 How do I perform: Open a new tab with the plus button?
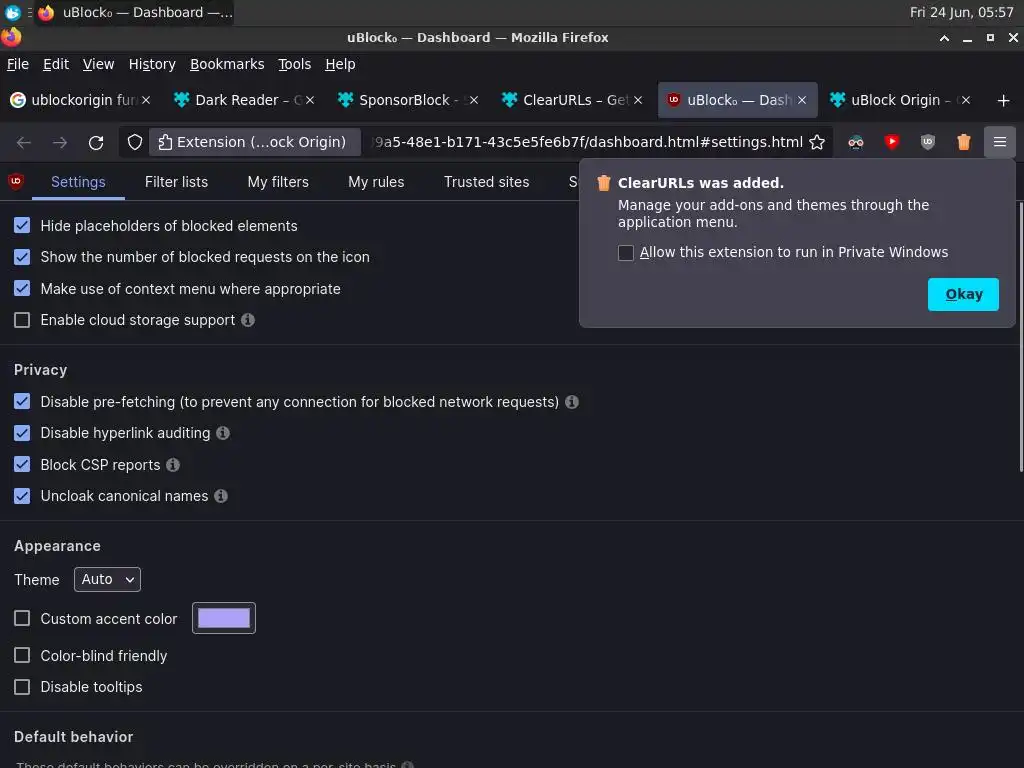[x=1003, y=101]
